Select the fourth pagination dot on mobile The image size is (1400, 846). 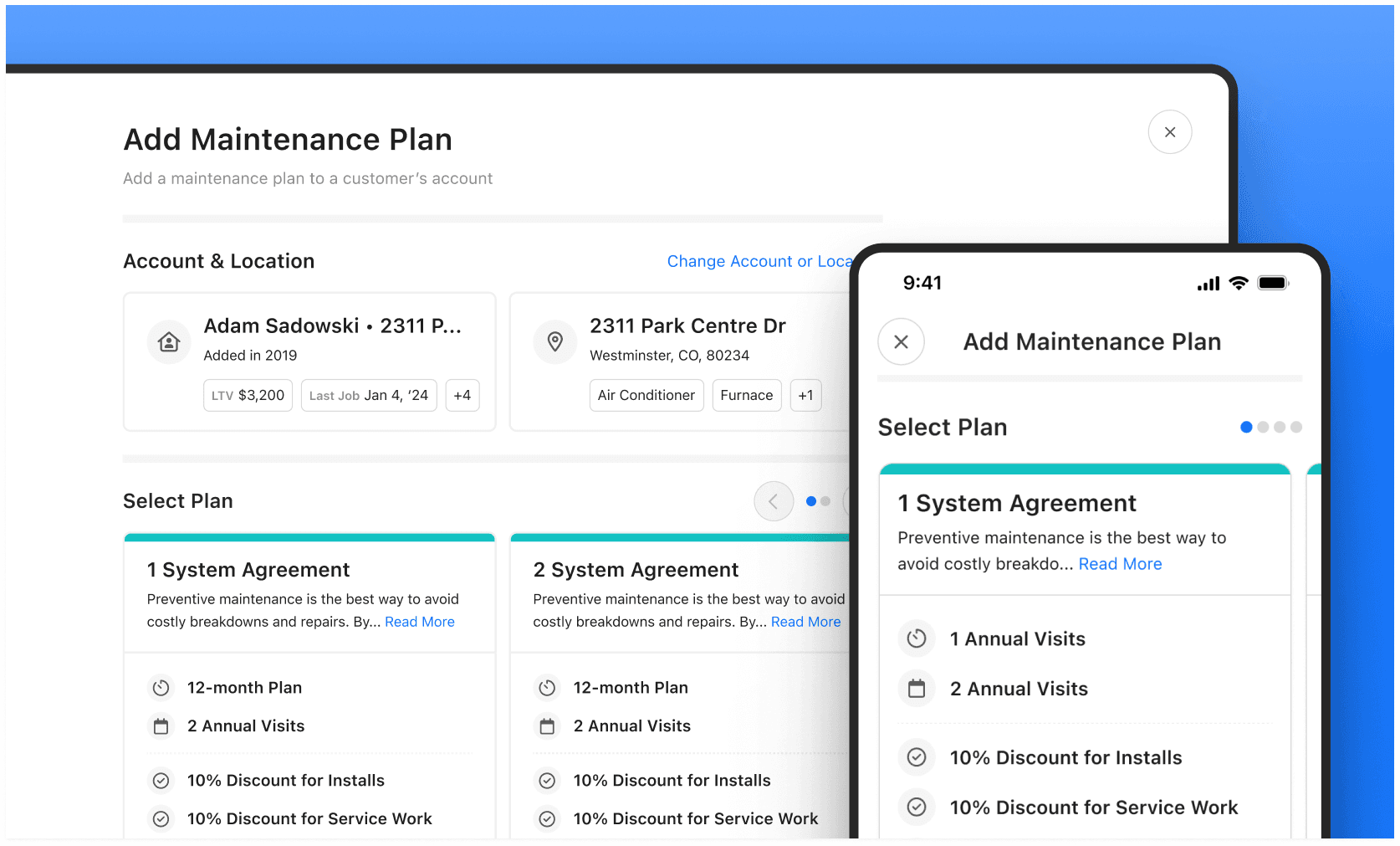coord(1296,427)
